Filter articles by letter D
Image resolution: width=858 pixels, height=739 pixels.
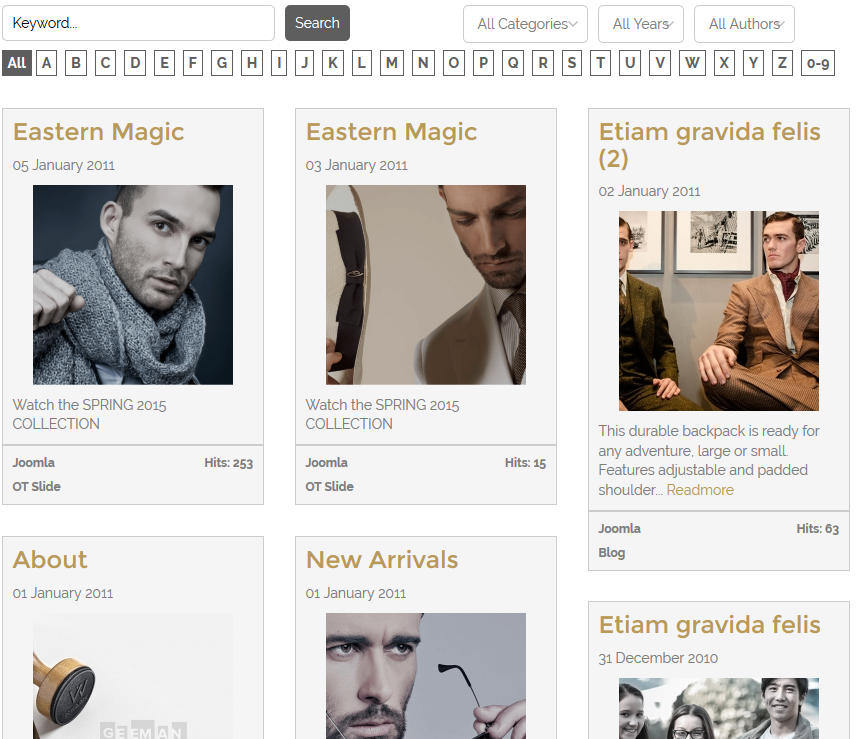[x=135, y=63]
